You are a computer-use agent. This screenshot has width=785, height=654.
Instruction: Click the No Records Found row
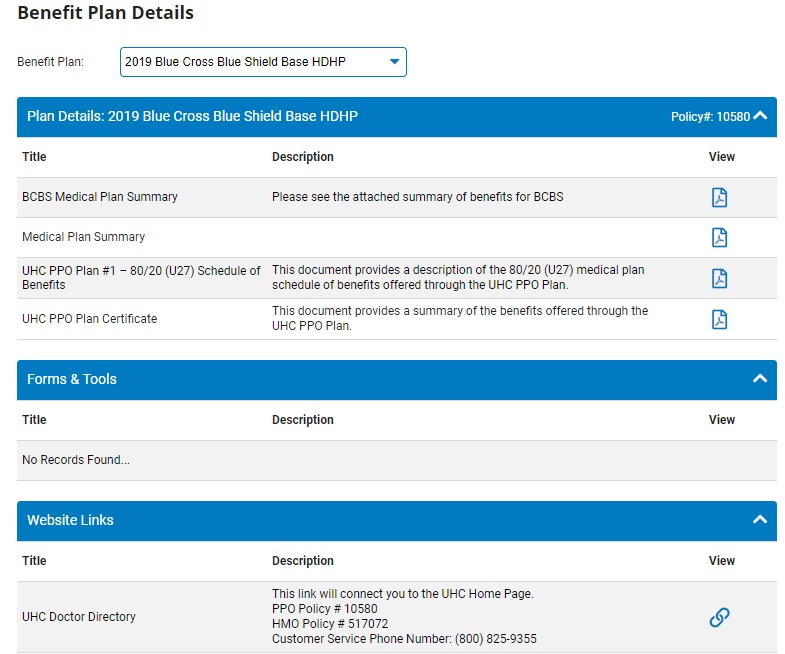tap(76, 460)
